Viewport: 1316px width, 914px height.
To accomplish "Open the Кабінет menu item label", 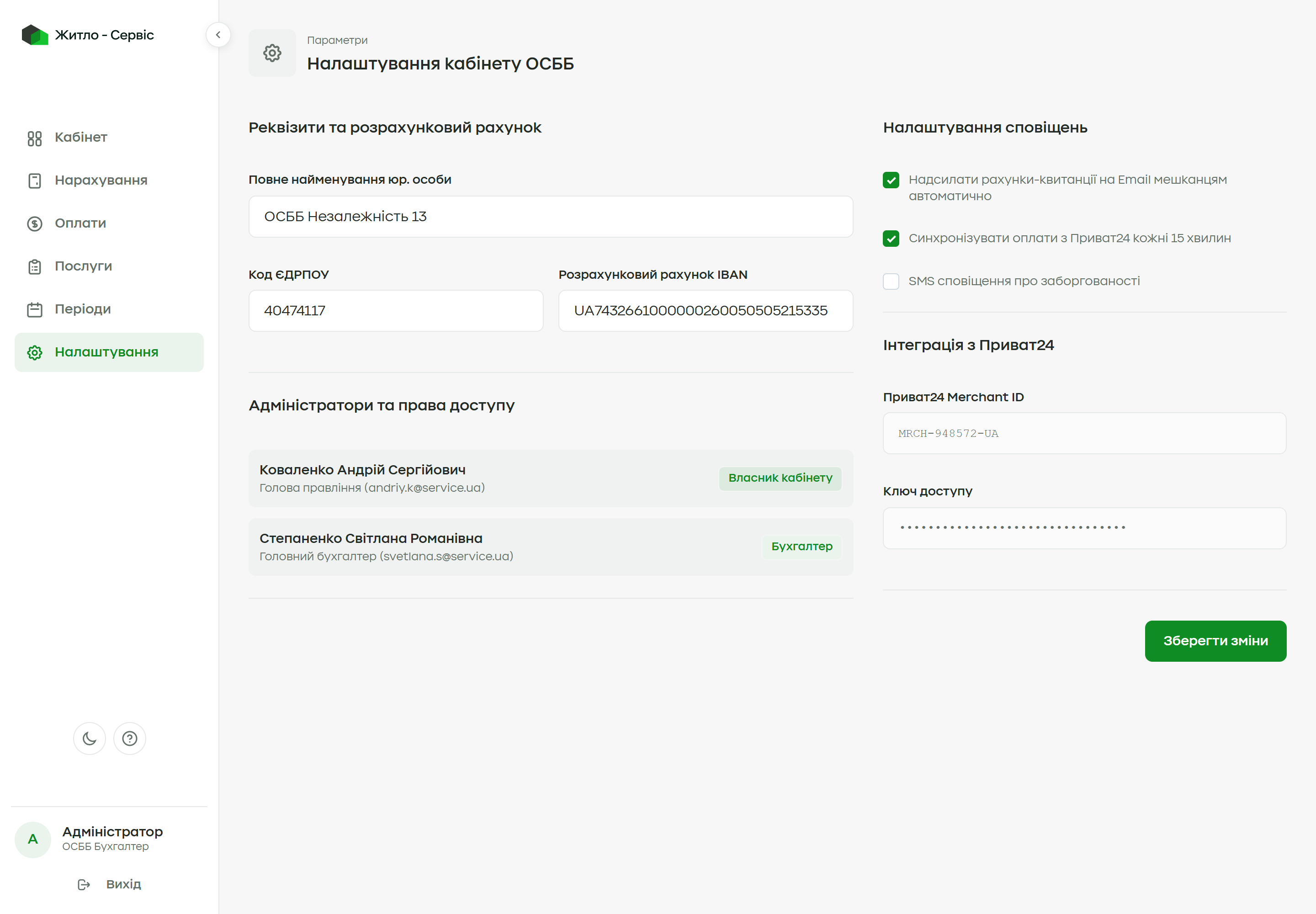I will click(x=81, y=138).
